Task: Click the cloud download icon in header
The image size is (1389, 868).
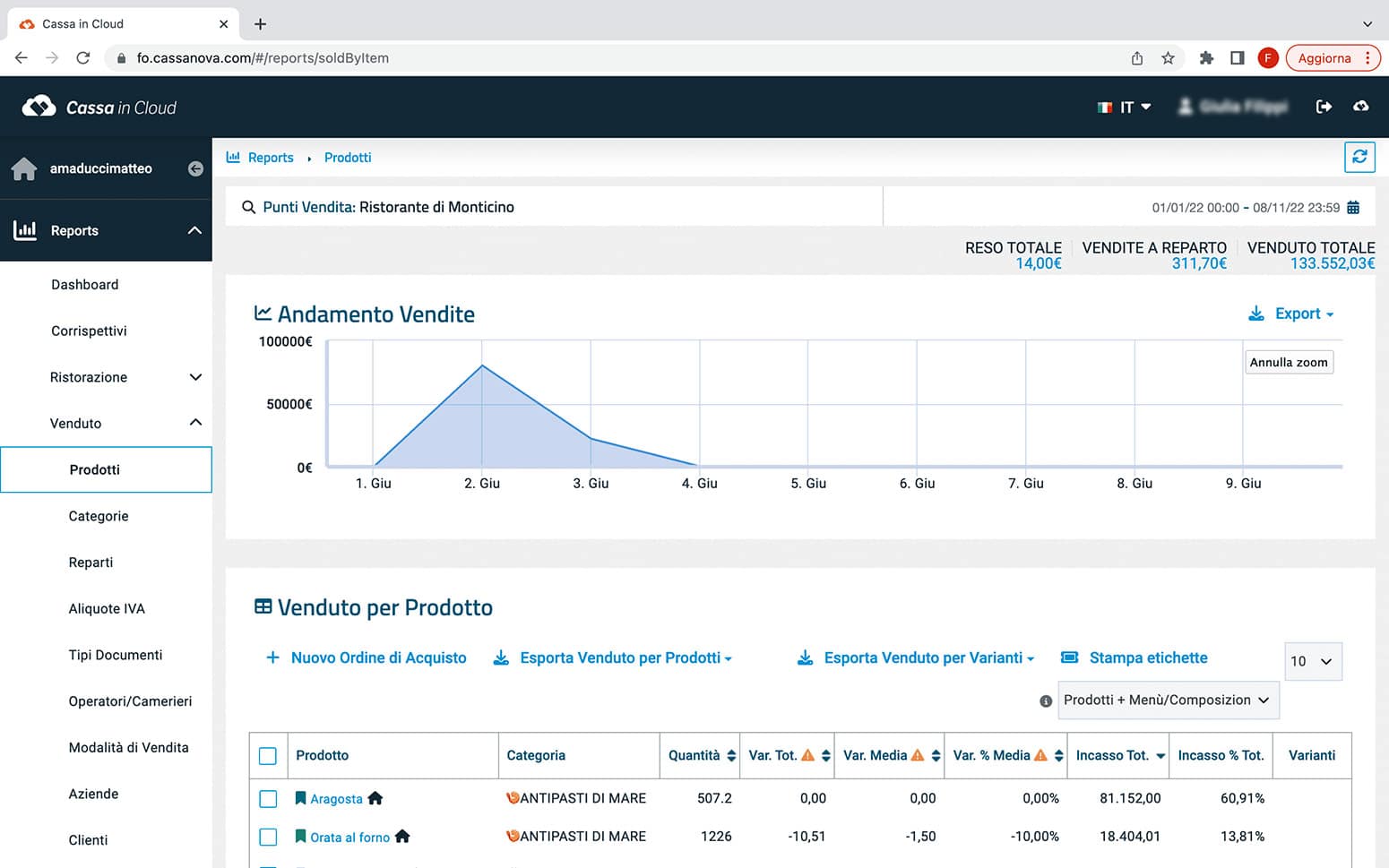Action: click(1360, 107)
